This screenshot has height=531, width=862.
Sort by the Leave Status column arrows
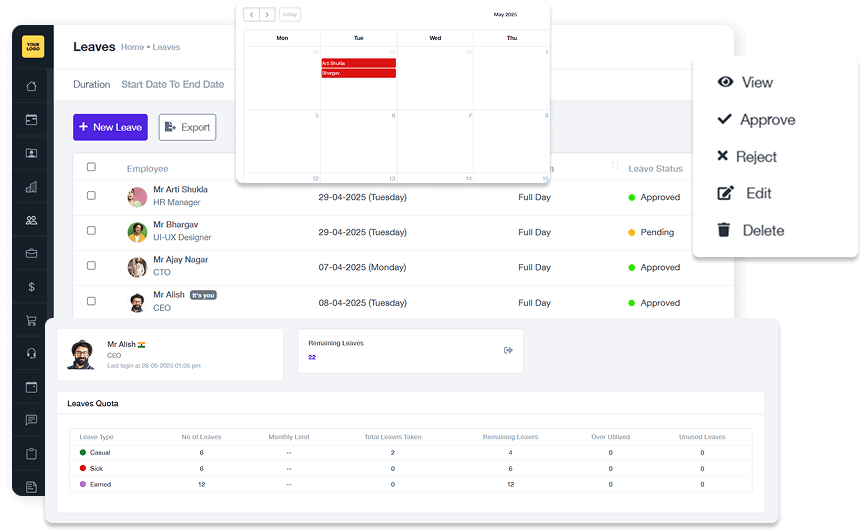click(615, 165)
